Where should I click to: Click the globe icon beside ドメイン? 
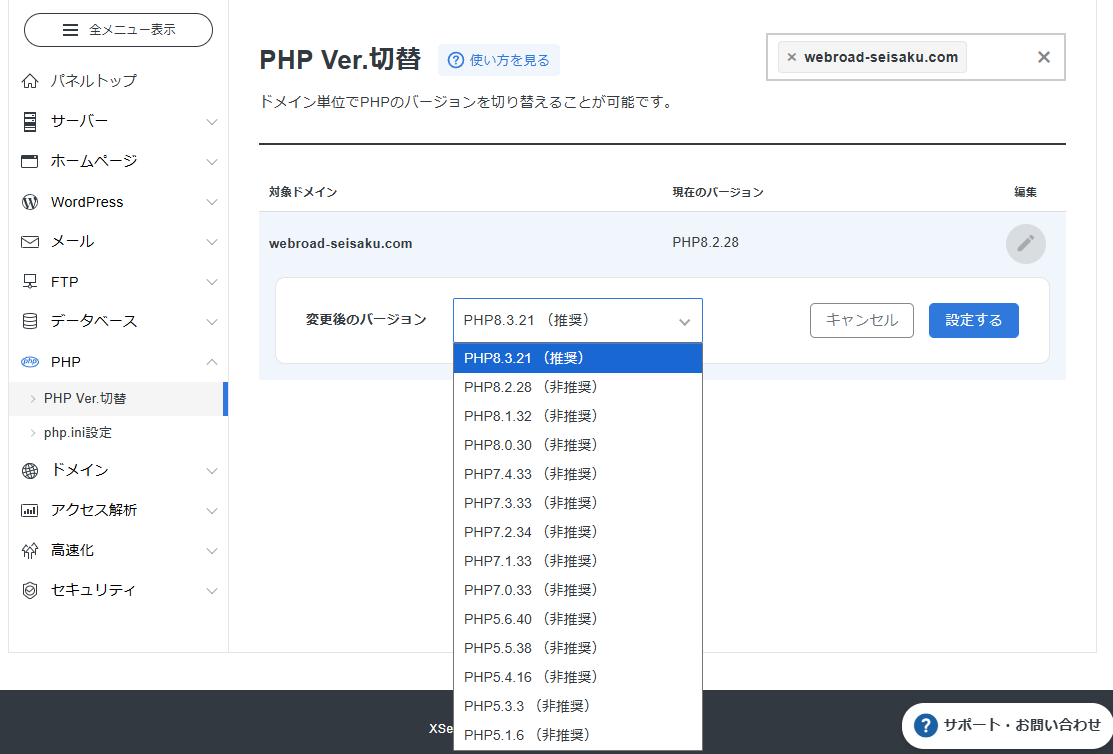coord(30,471)
